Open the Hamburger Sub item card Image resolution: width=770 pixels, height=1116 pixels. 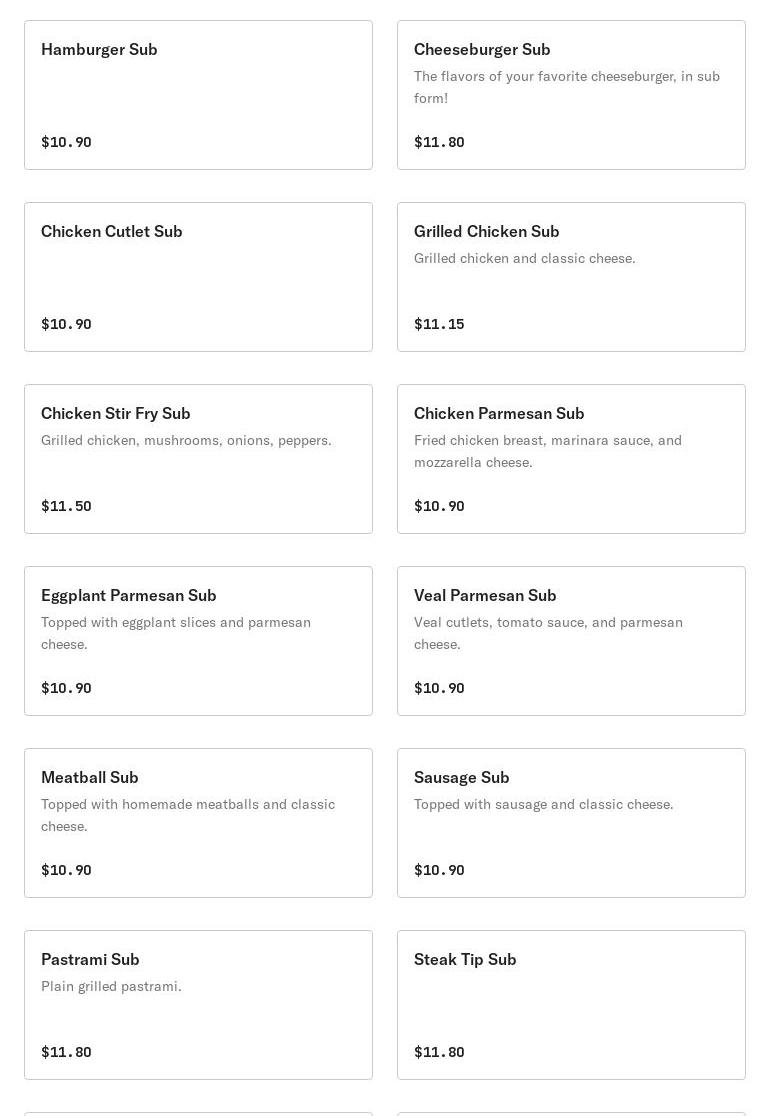[x=198, y=95]
